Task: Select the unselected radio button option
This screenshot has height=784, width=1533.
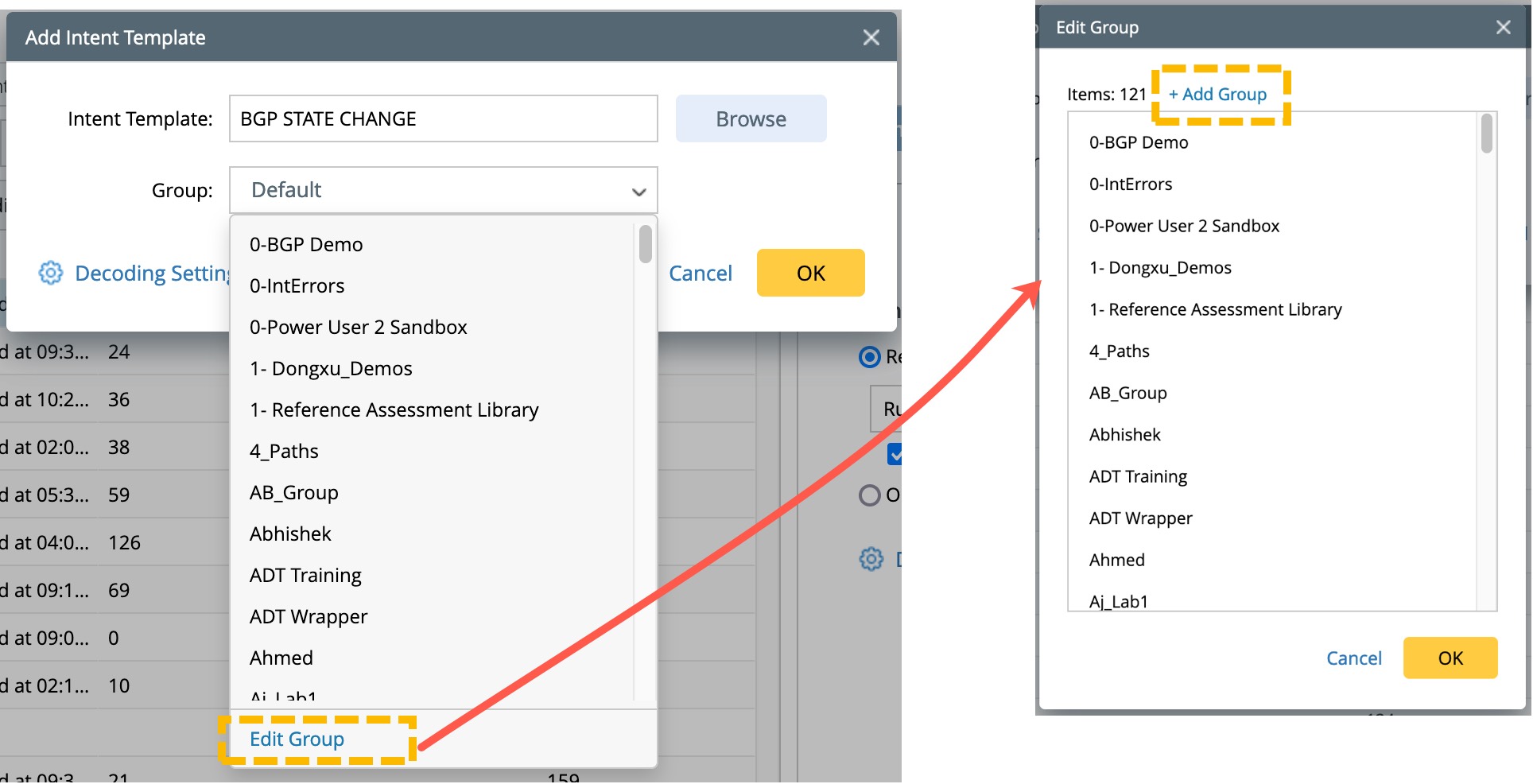Action: click(x=870, y=495)
